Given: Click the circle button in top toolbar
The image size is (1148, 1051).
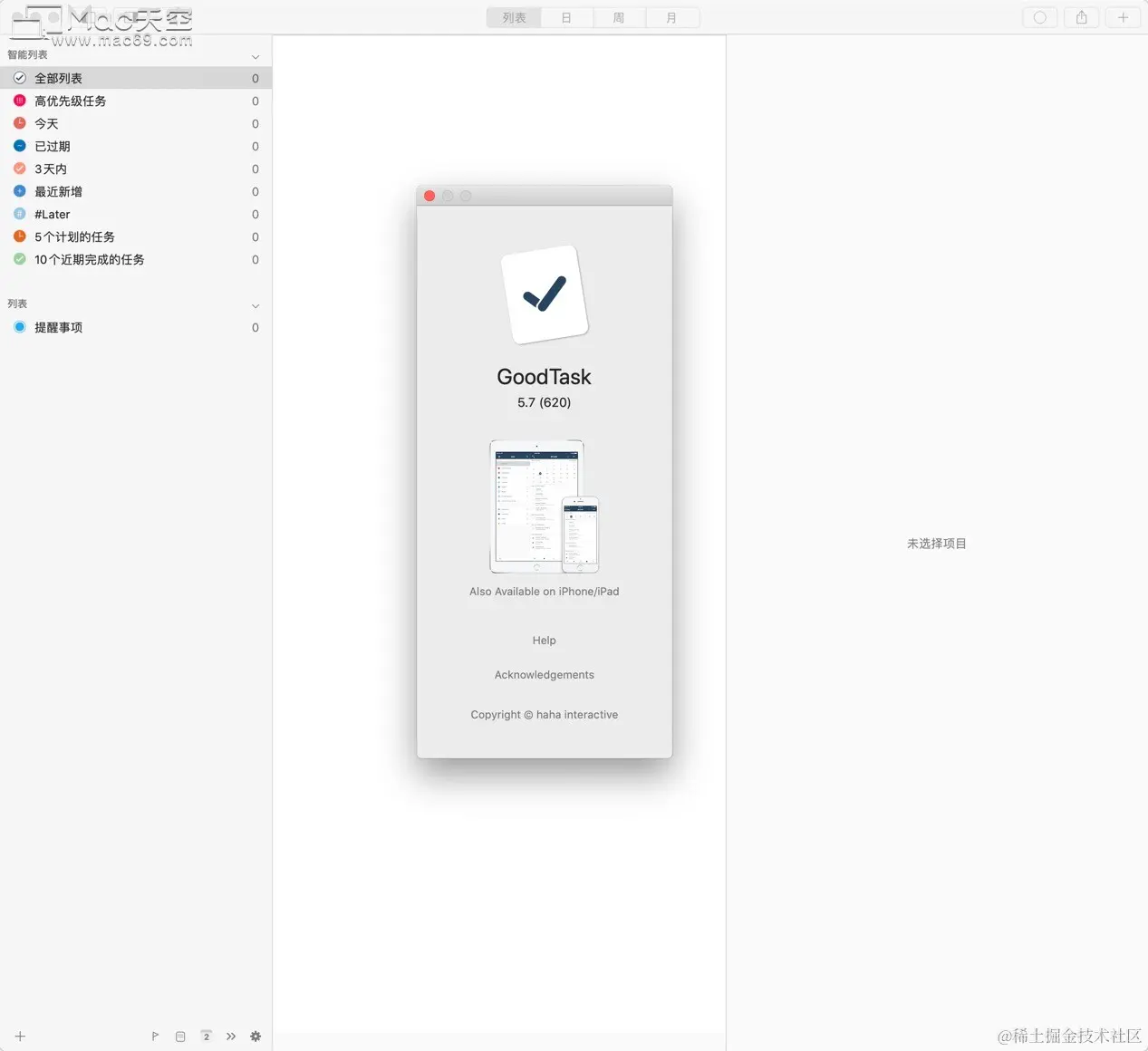Looking at the screenshot, I should (1040, 17).
